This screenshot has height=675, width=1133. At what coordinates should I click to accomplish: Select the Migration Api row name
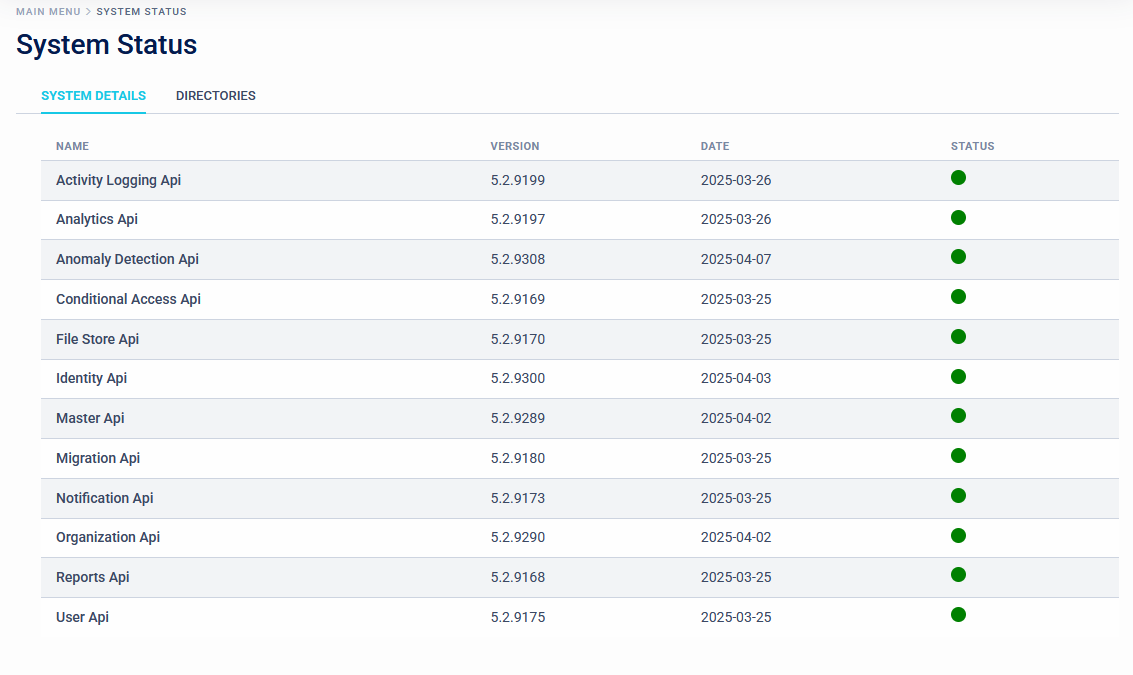[x=98, y=458]
